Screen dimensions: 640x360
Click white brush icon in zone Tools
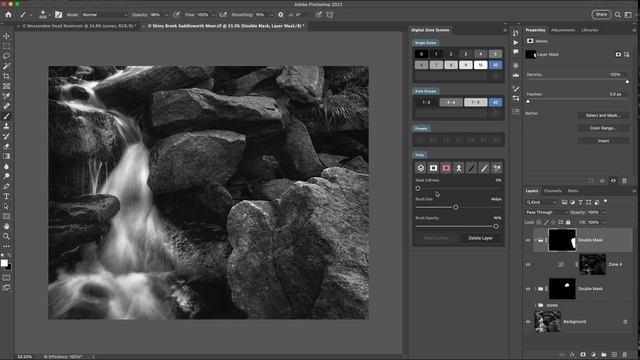point(484,168)
